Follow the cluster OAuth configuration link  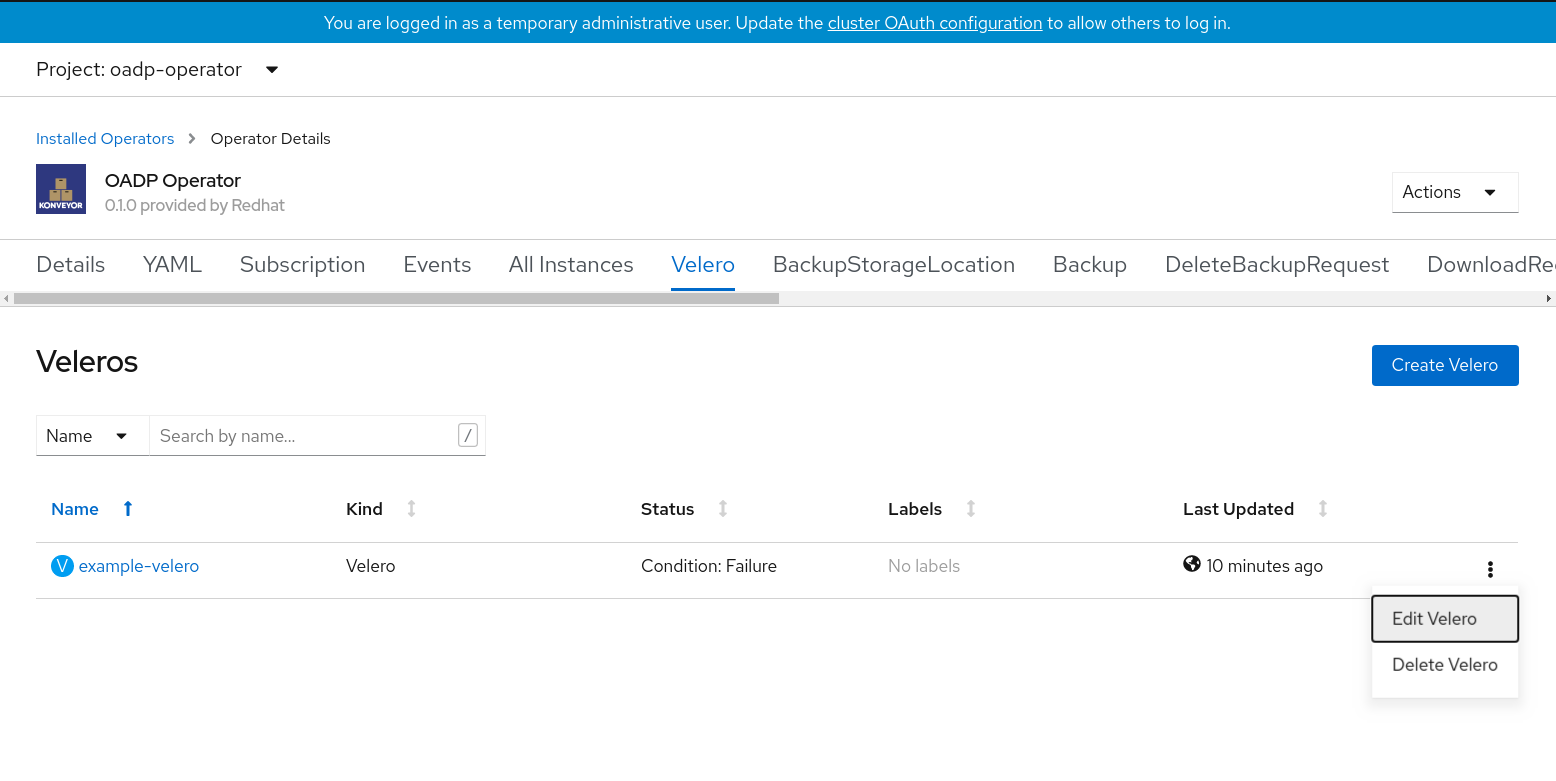(935, 22)
